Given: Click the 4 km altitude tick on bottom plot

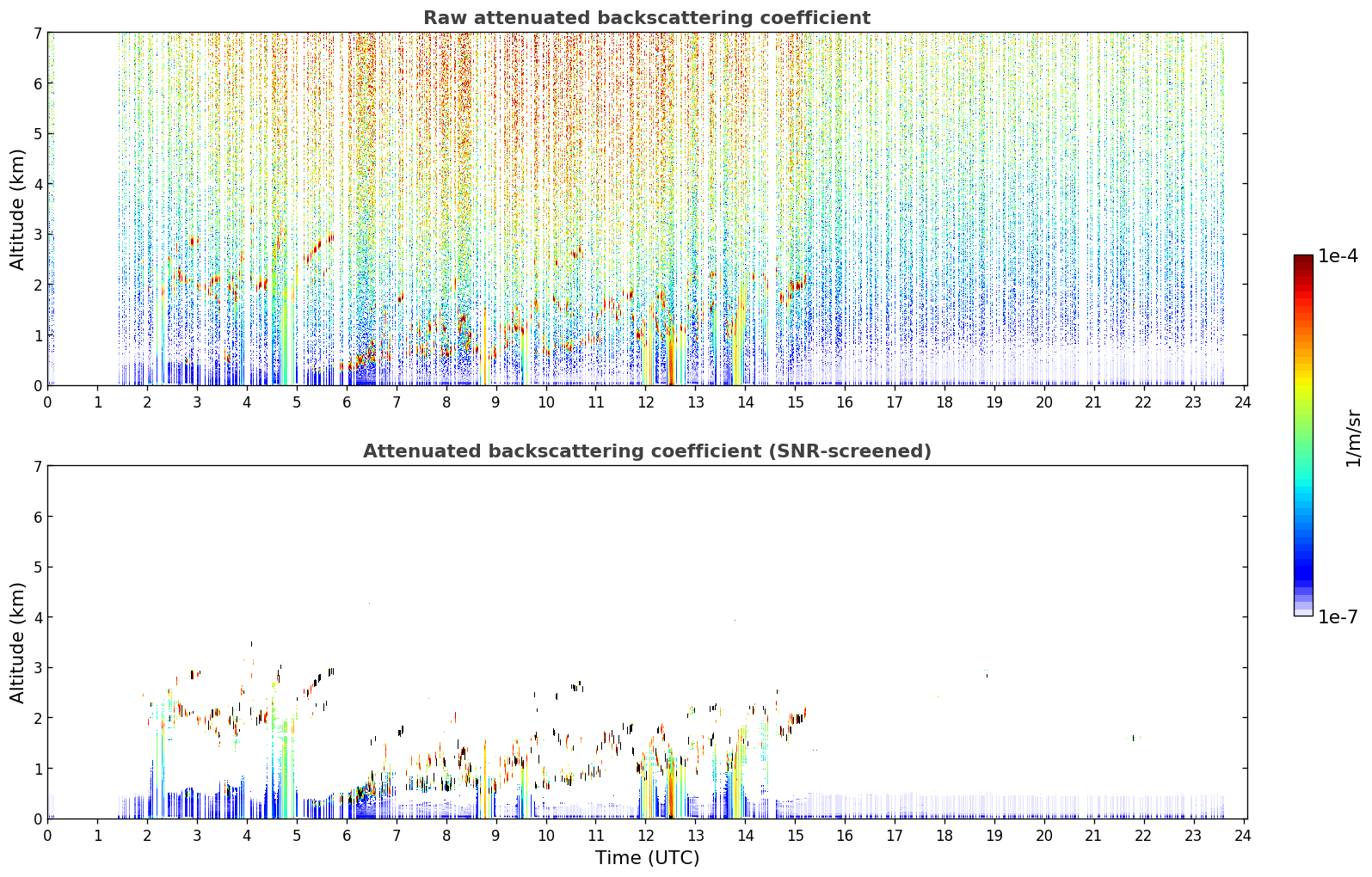Looking at the screenshot, I should click(x=38, y=617).
